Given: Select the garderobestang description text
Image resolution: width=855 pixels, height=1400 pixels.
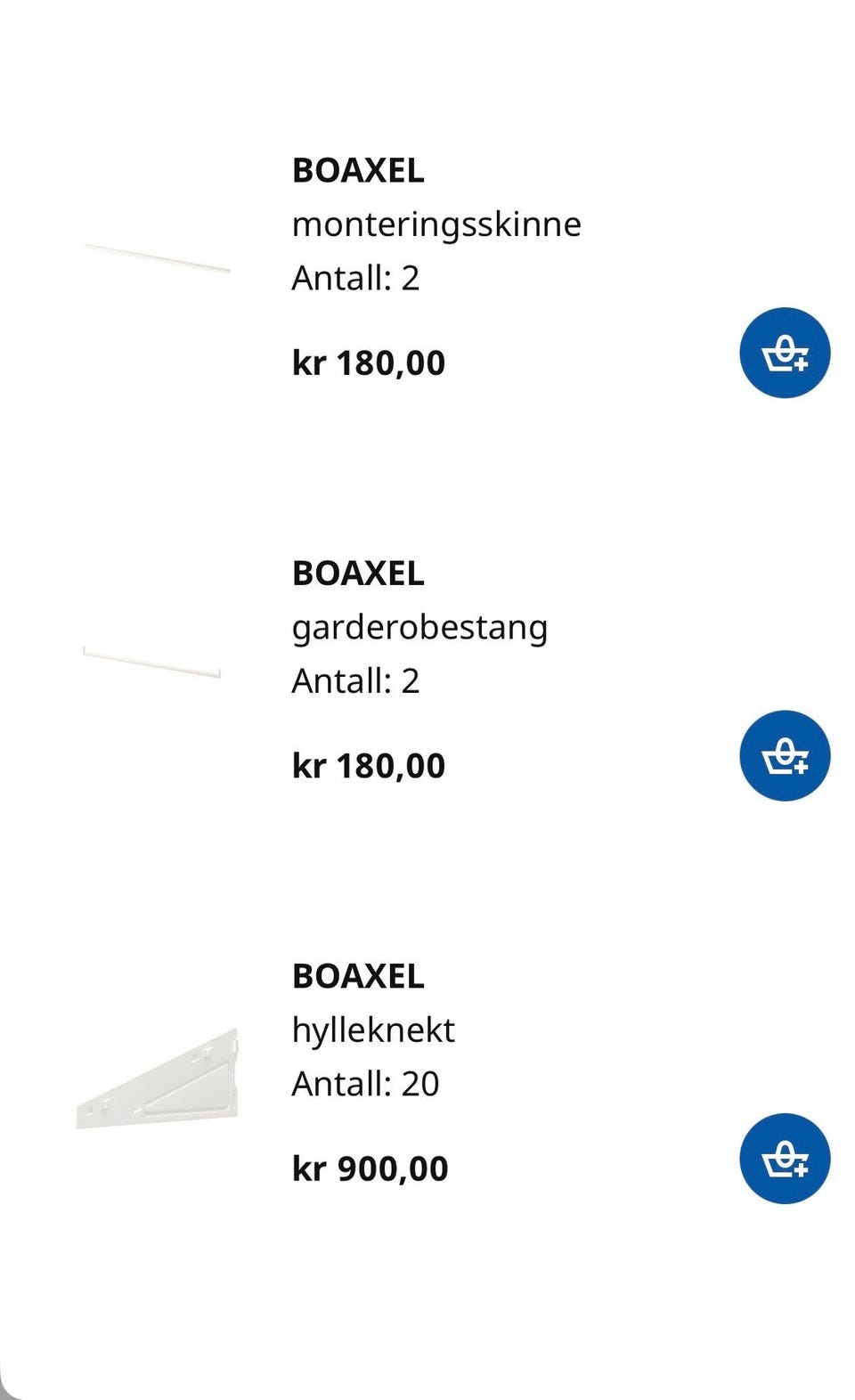Looking at the screenshot, I should [x=419, y=627].
